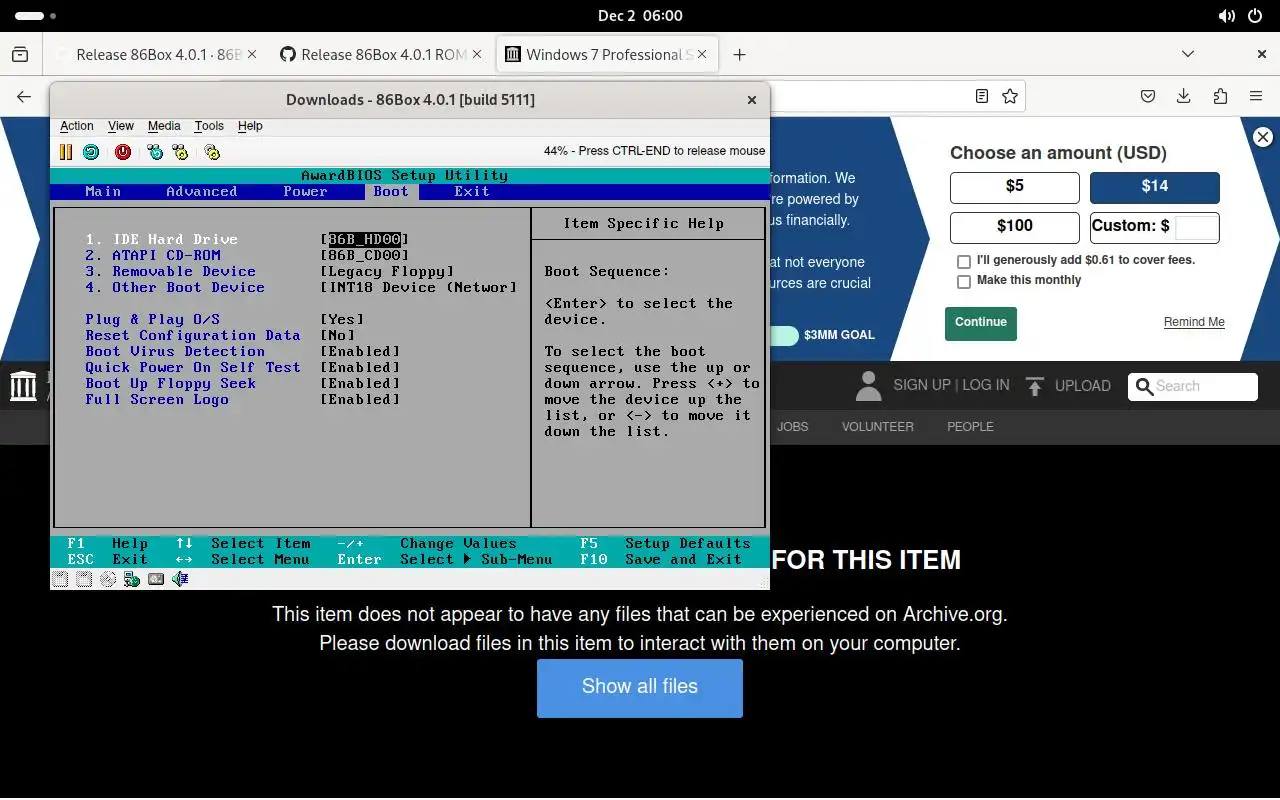Click BIOS 'Power' menu tab
Viewport: 1280px width, 800px height.
tap(305, 192)
